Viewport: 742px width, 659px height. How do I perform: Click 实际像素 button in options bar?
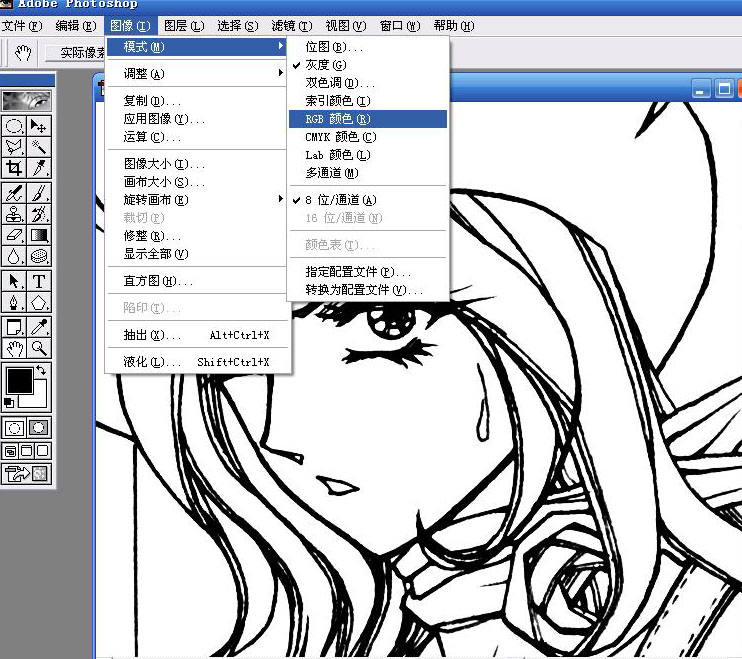coord(77,53)
